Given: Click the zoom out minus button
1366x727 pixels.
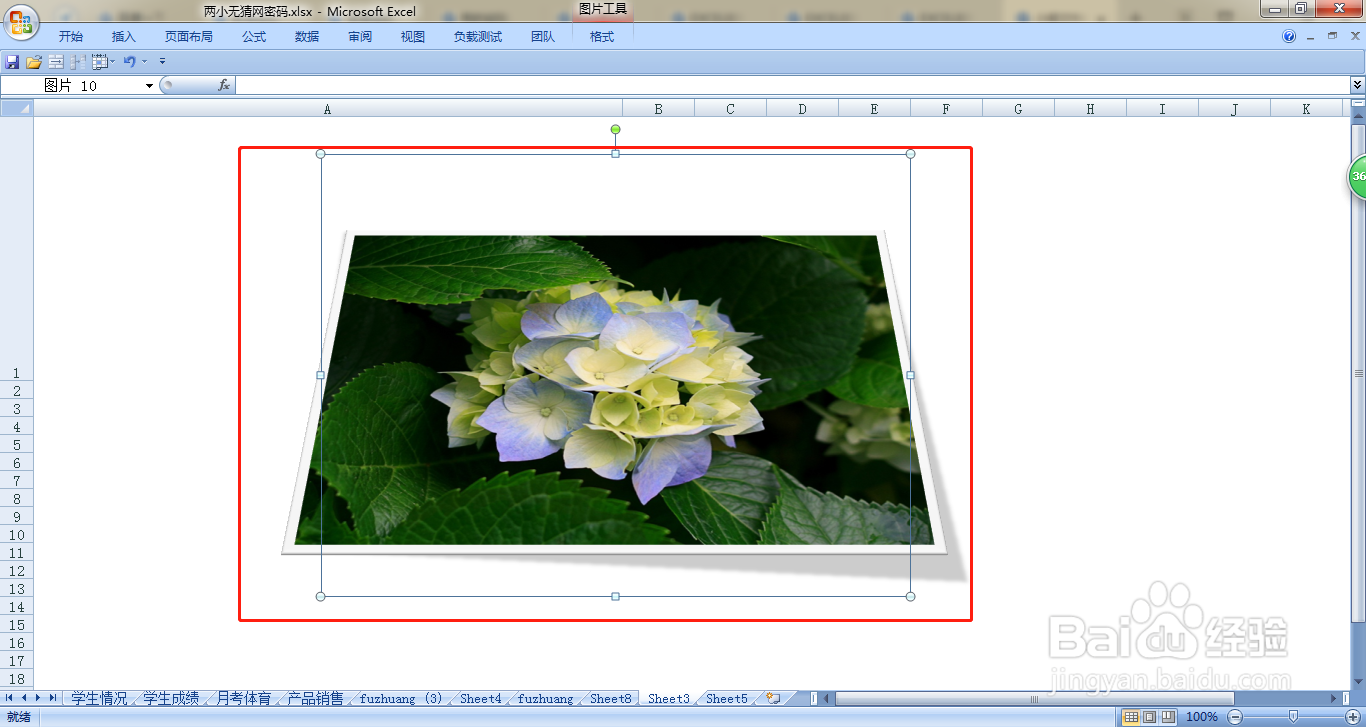Looking at the screenshot, I should [x=1235, y=717].
